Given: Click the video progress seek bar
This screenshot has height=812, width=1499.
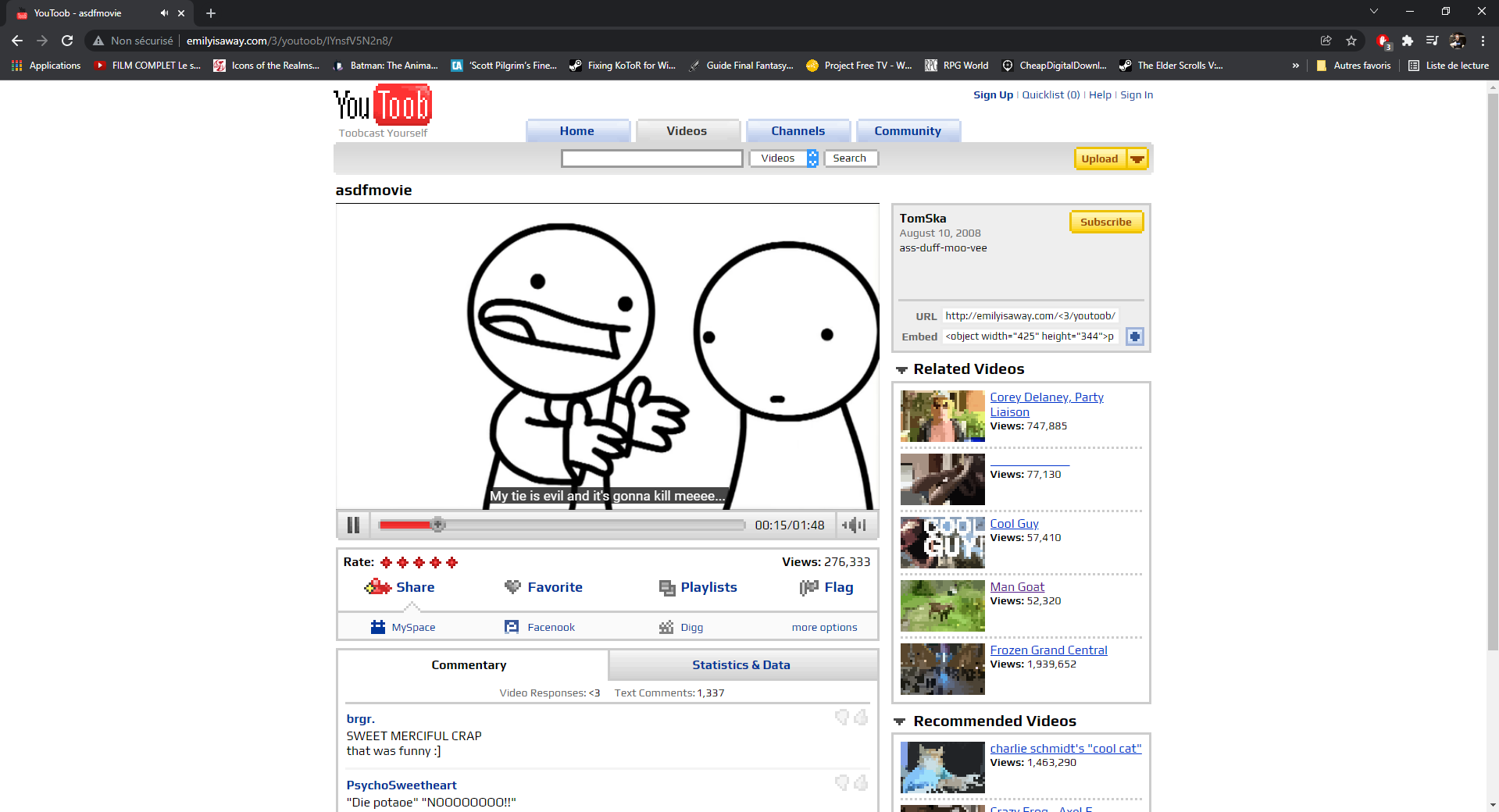Looking at the screenshot, I should pos(586,525).
